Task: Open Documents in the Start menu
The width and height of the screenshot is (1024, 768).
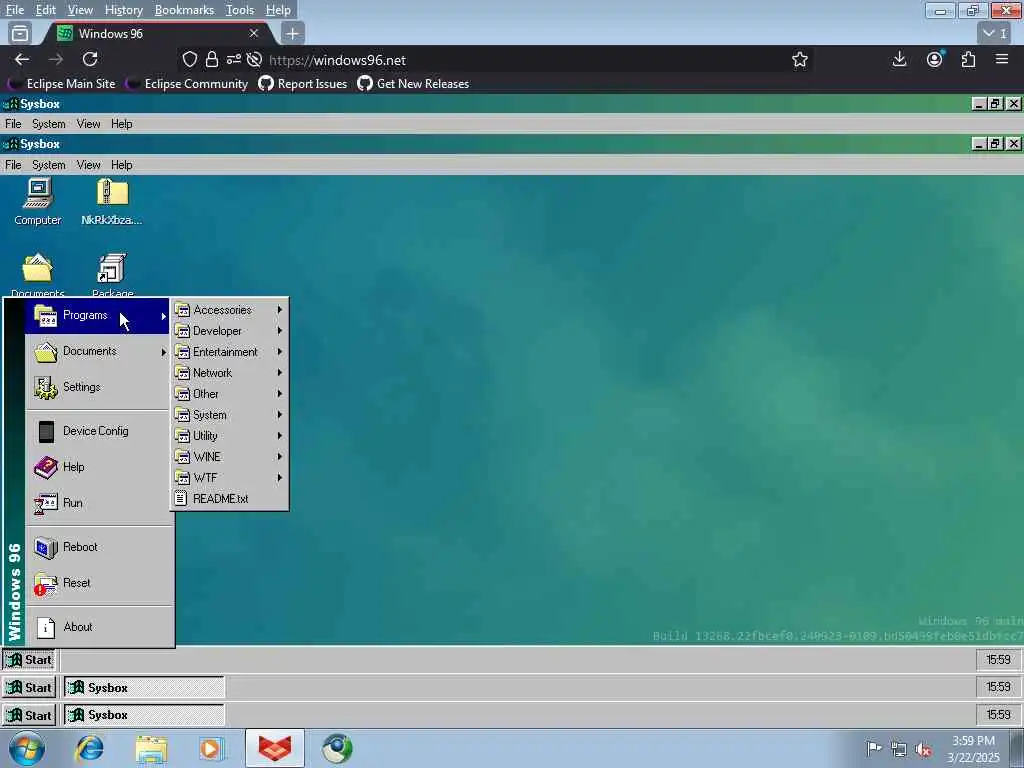Action: tap(97, 352)
